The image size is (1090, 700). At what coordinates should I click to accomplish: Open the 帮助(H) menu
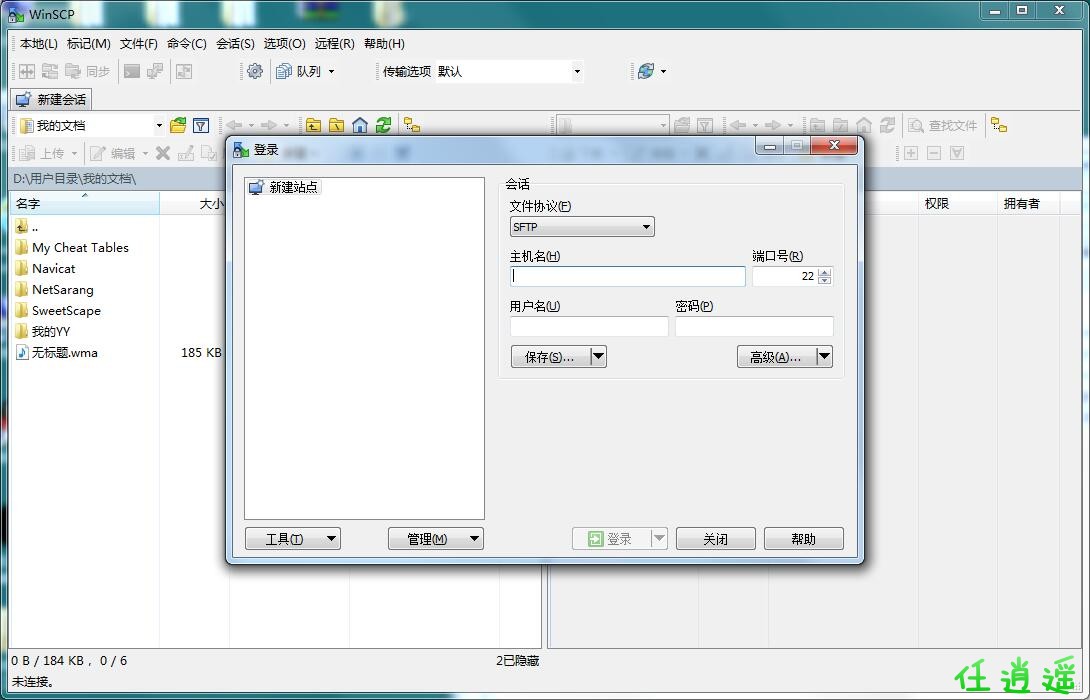pos(384,44)
